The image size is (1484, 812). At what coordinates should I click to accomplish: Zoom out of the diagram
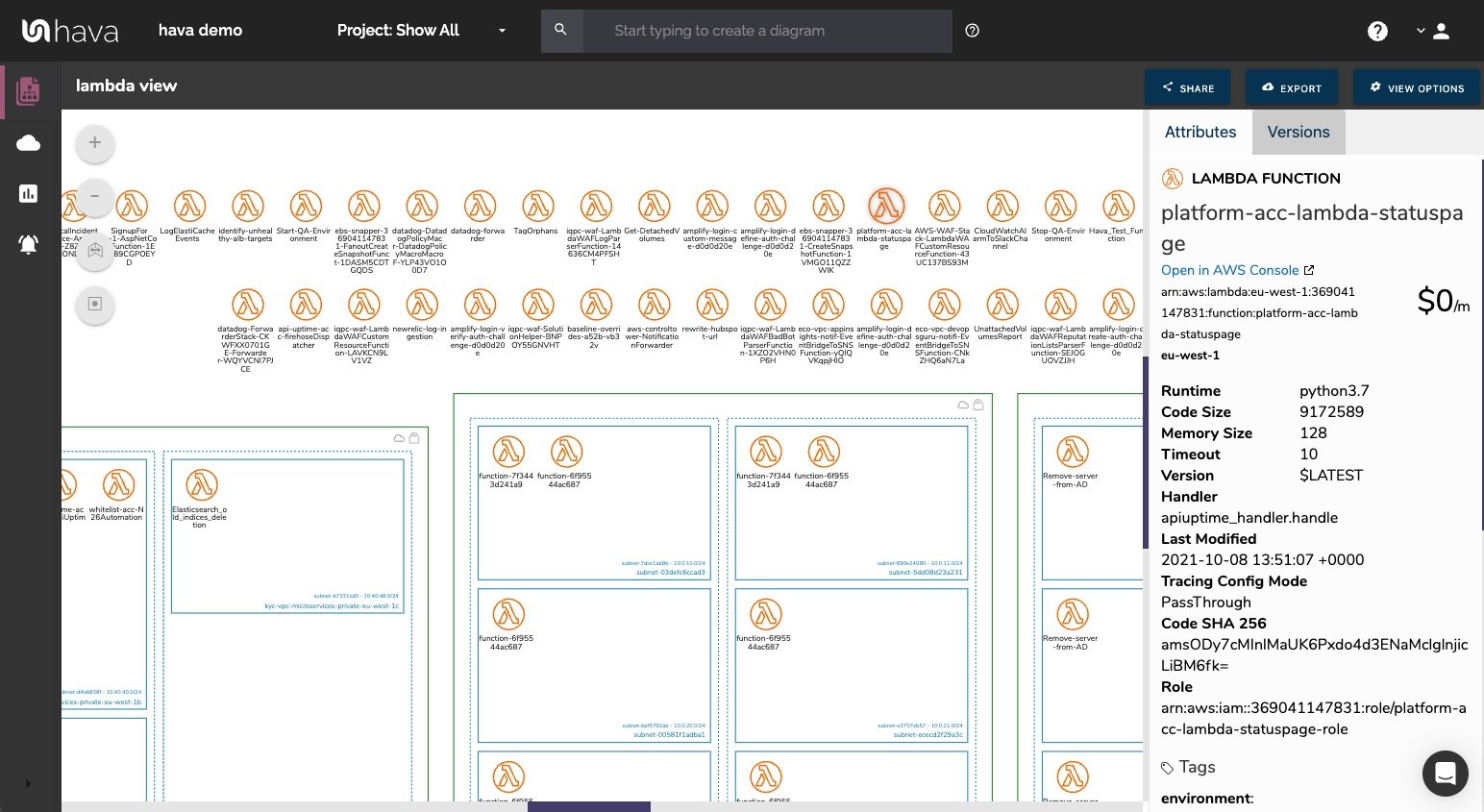(95, 196)
